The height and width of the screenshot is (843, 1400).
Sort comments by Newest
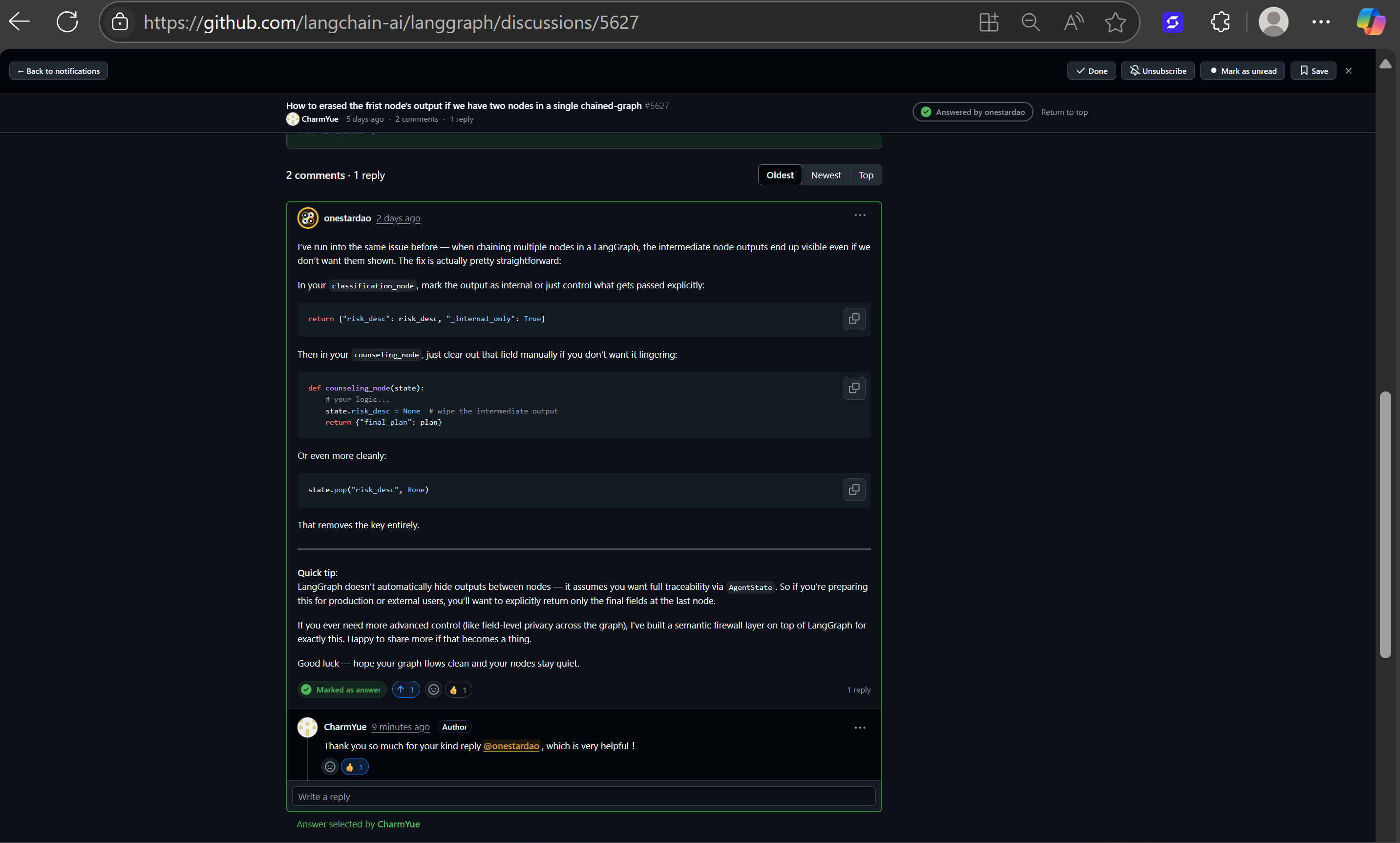click(826, 175)
